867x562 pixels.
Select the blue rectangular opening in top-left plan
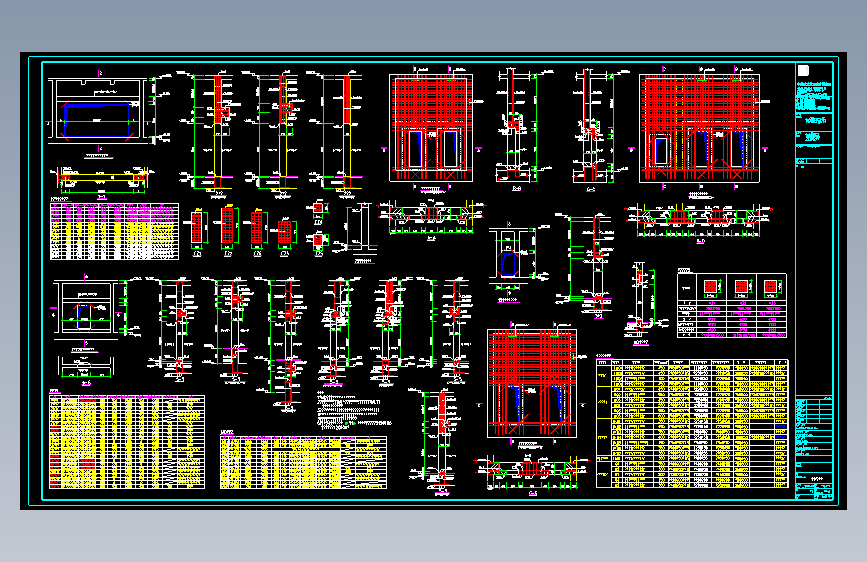[x=97, y=119]
